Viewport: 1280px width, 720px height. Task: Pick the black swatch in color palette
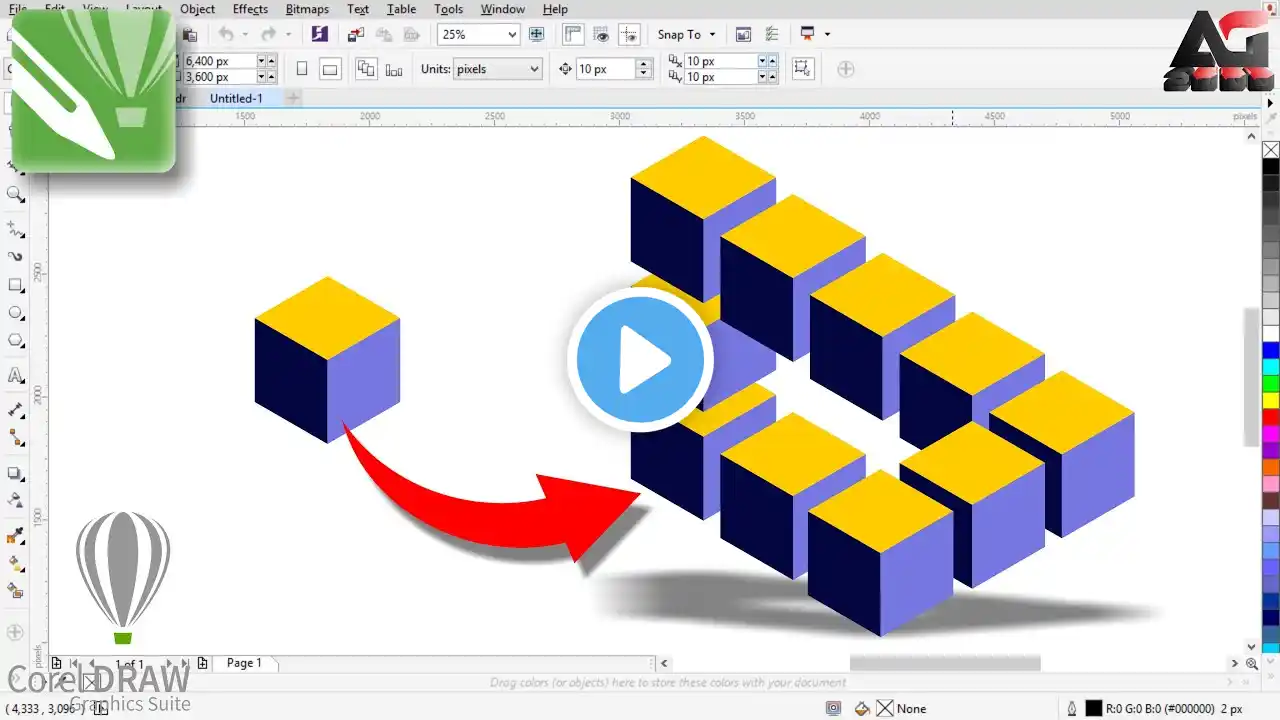coord(1270,166)
